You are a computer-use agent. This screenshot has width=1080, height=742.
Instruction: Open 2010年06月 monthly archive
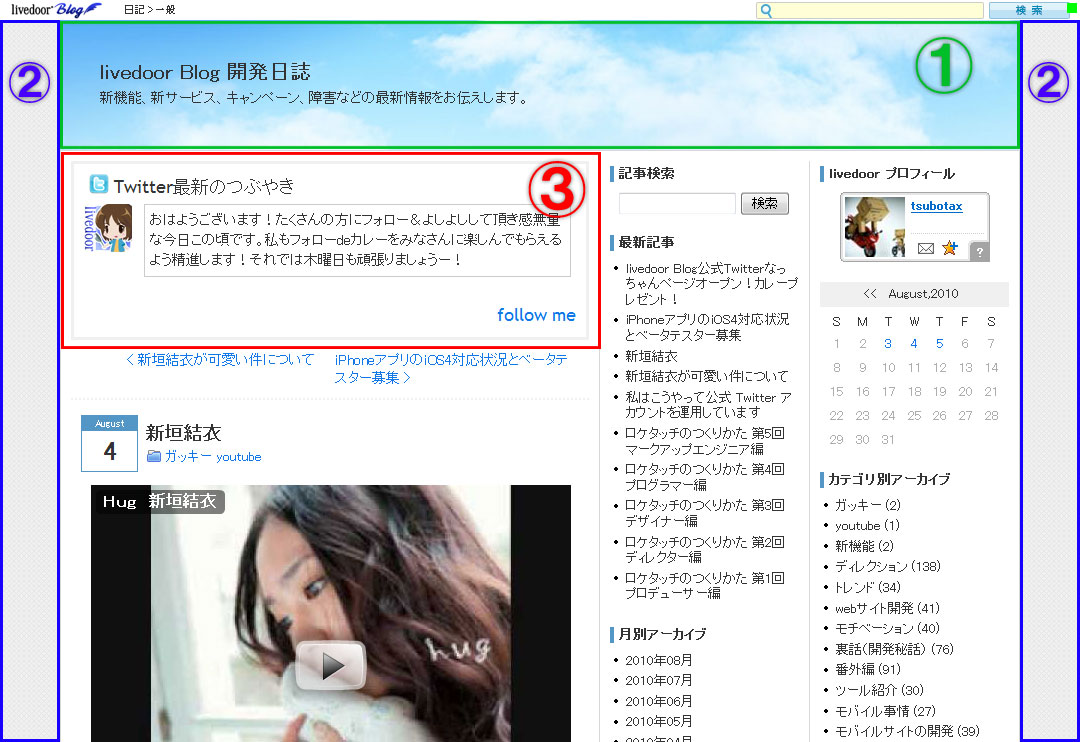coord(658,701)
